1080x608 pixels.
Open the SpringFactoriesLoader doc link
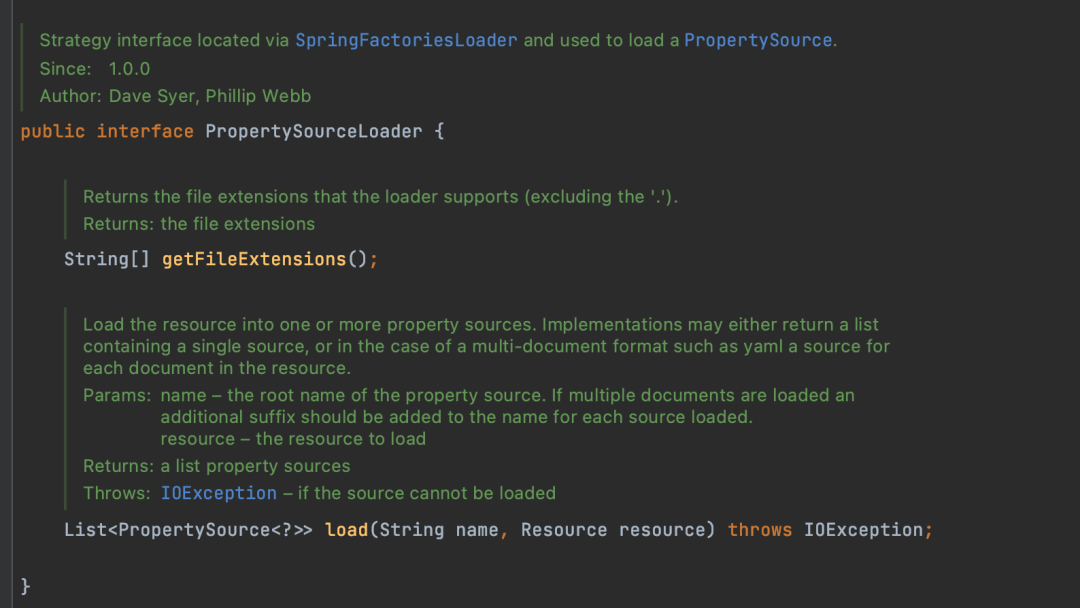pyautogui.click(x=406, y=41)
